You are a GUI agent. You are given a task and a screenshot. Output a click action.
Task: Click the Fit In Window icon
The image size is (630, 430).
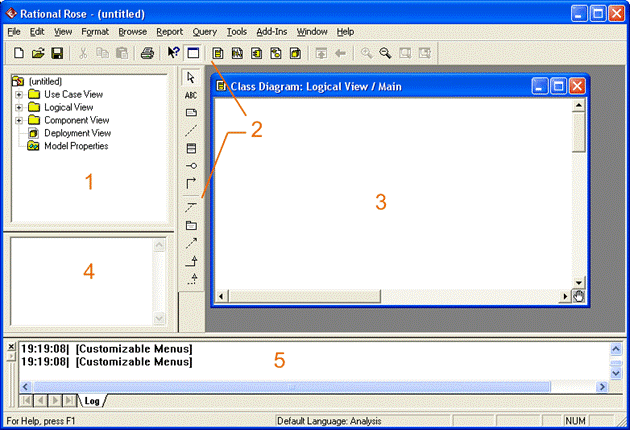(x=405, y=53)
